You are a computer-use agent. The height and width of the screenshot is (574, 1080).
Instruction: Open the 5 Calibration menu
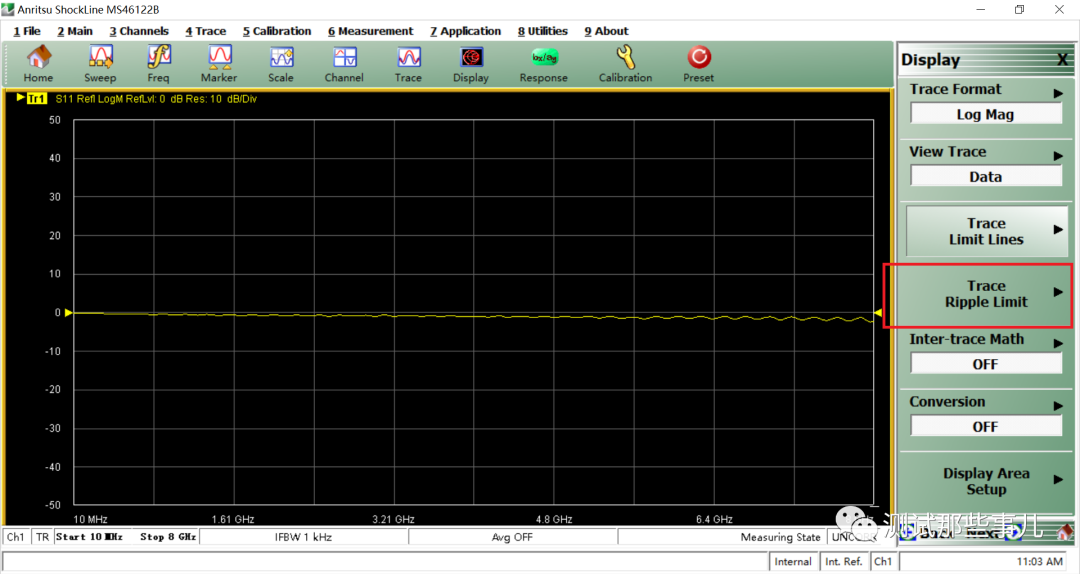point(277,31)
